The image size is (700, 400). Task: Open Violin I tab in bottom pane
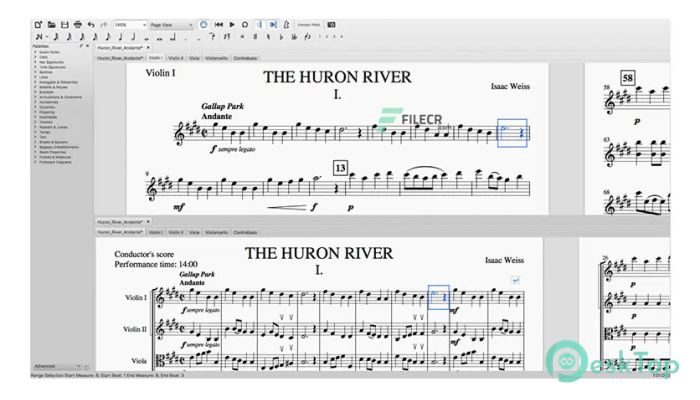[155, 232]
